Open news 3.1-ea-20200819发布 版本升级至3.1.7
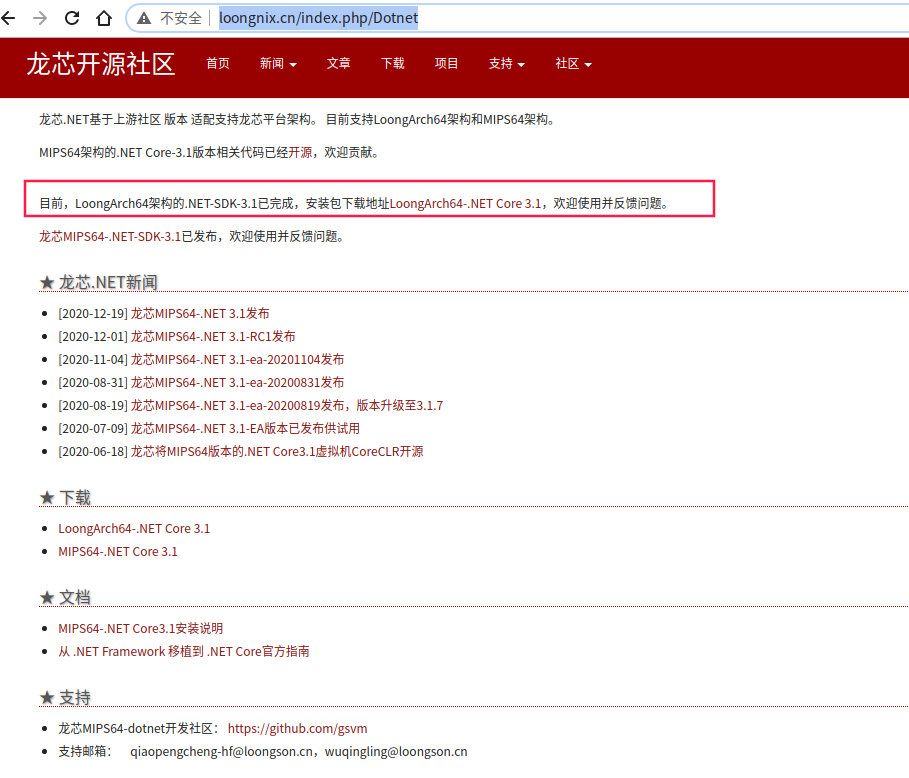909x778 pixels. [287, 406]
